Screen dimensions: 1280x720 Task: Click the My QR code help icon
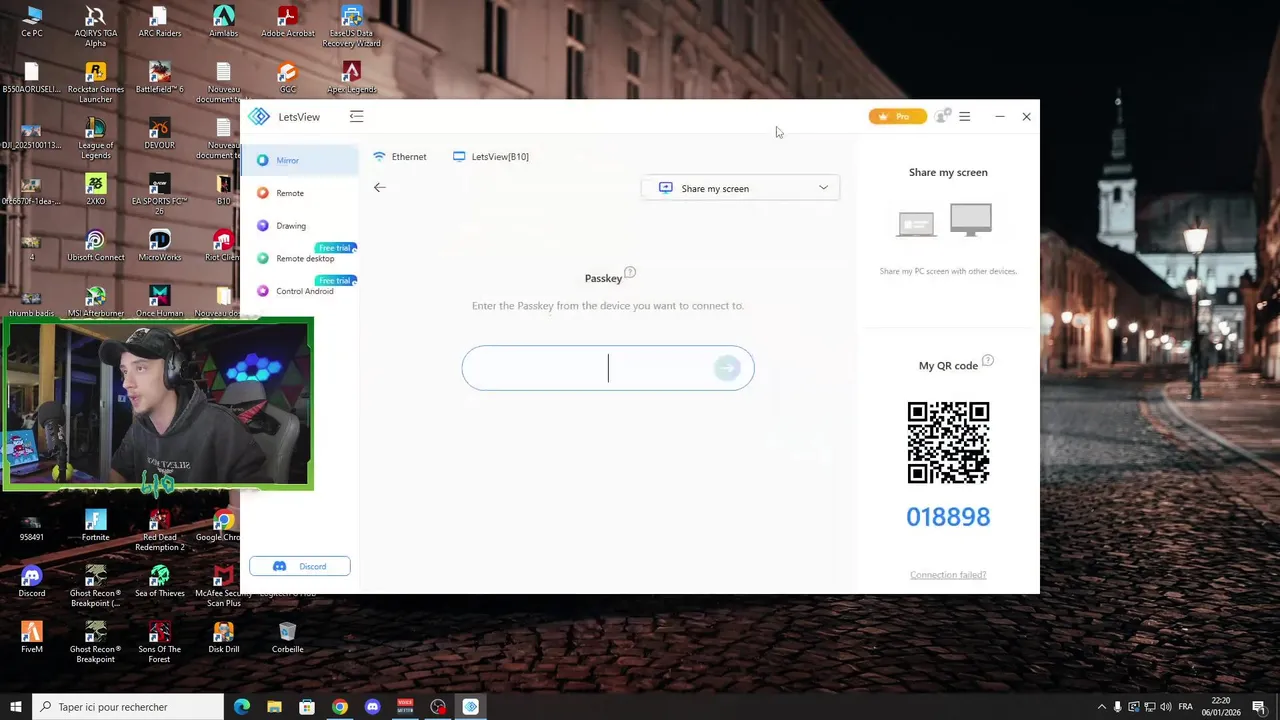click(x=988, y=360)
